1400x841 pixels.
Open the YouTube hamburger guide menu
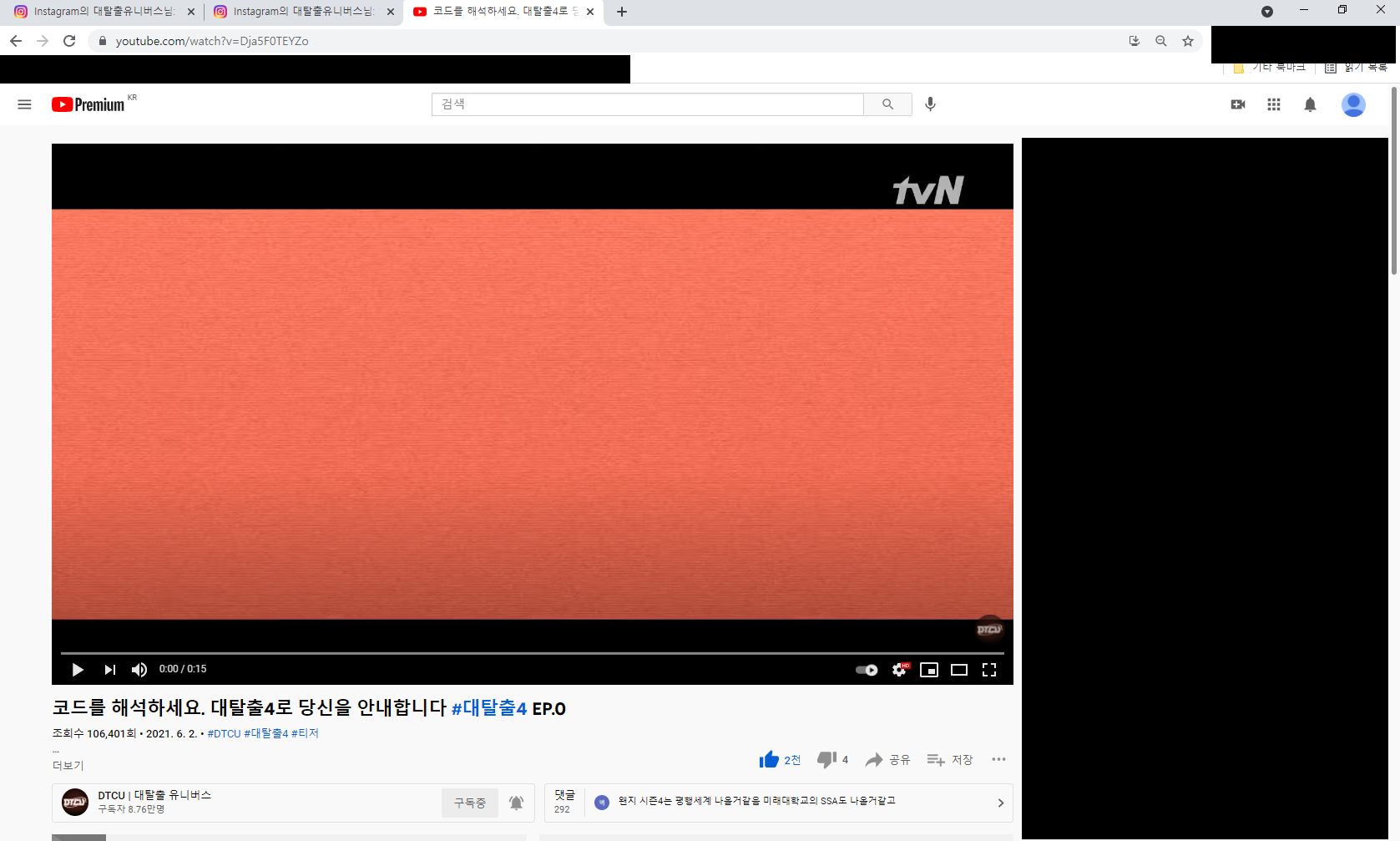pyautogui.click(x=24, y=104)
